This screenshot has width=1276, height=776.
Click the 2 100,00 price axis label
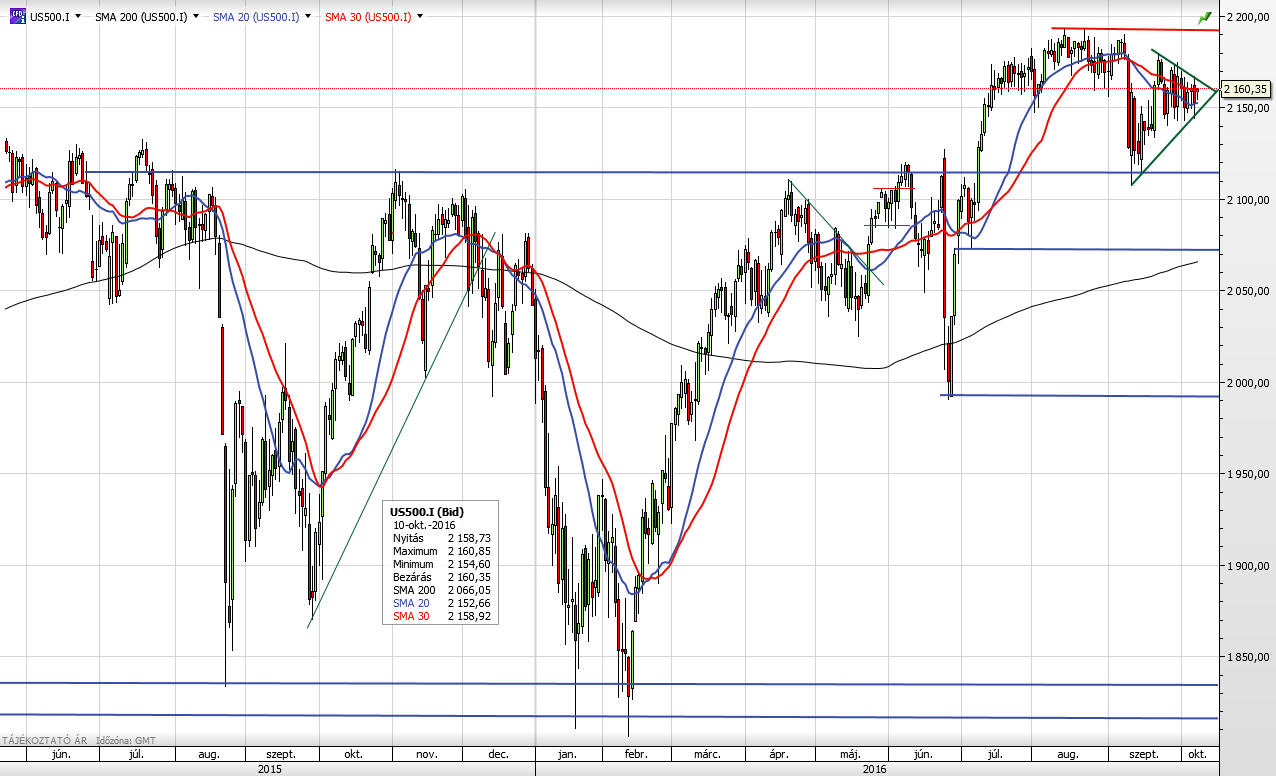[x=1246, y=200]
